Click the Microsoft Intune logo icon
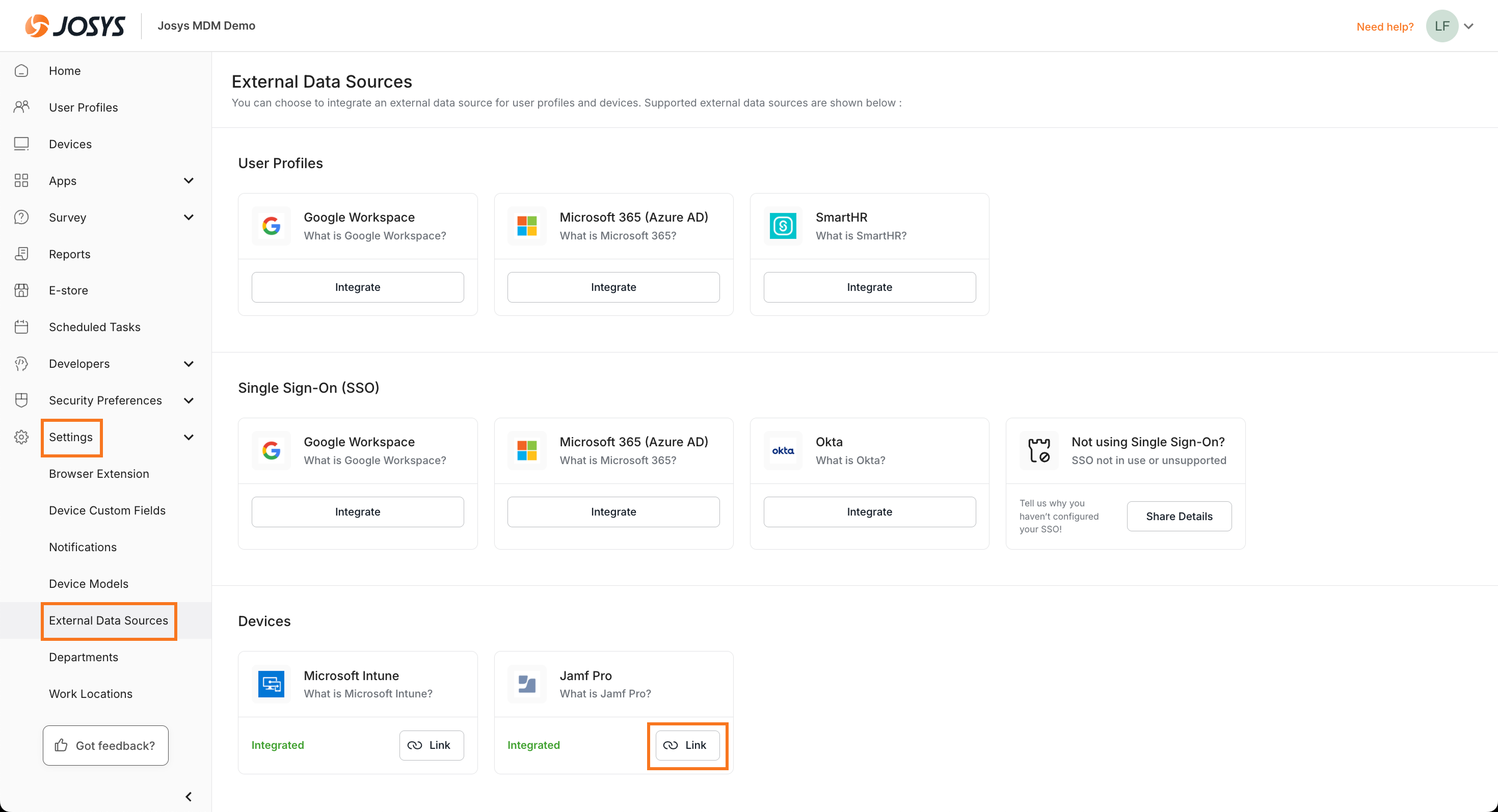 click(271, 684)
